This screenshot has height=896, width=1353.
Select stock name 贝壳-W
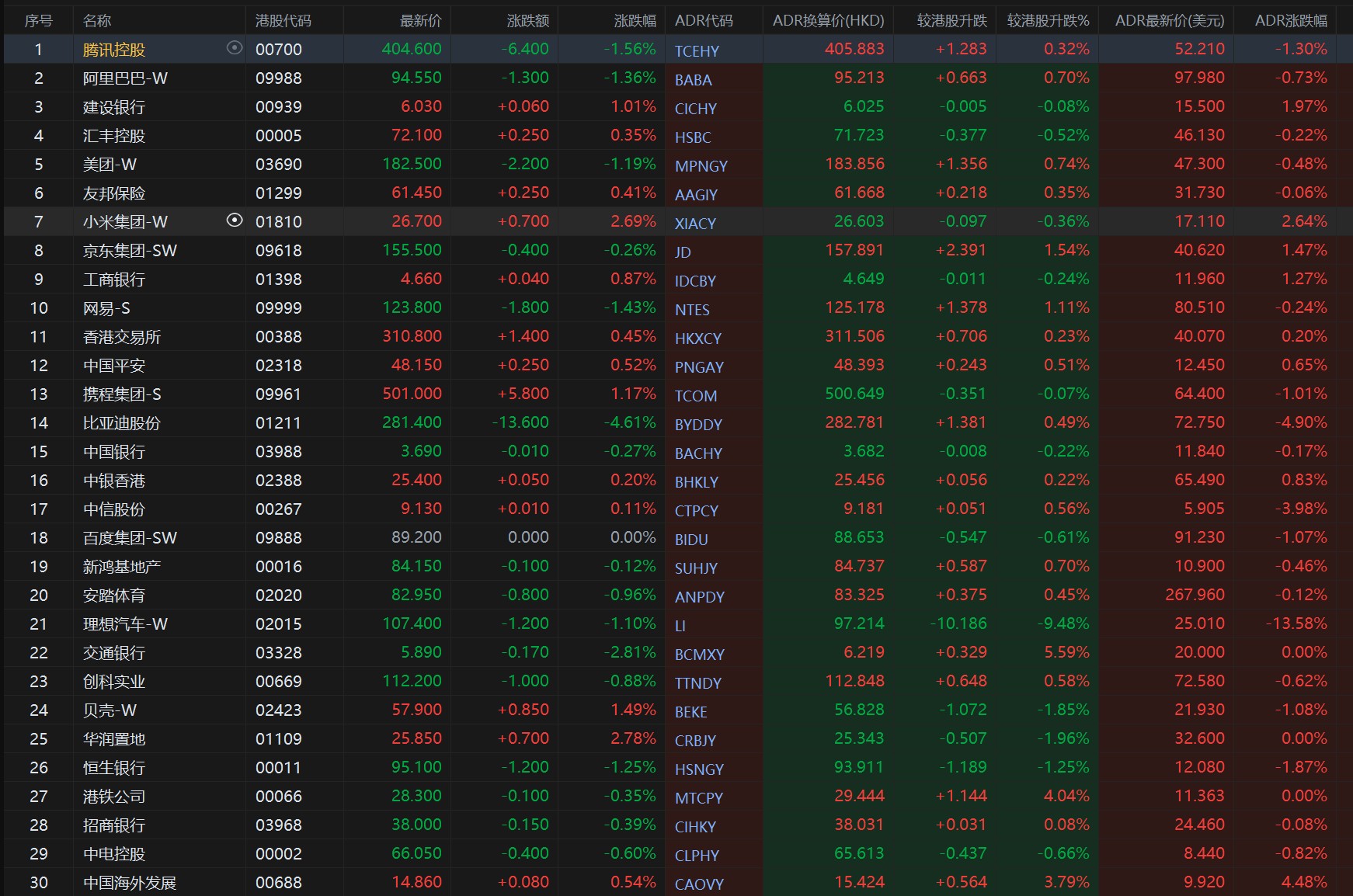pyautogui.click(x=110, y=710)
